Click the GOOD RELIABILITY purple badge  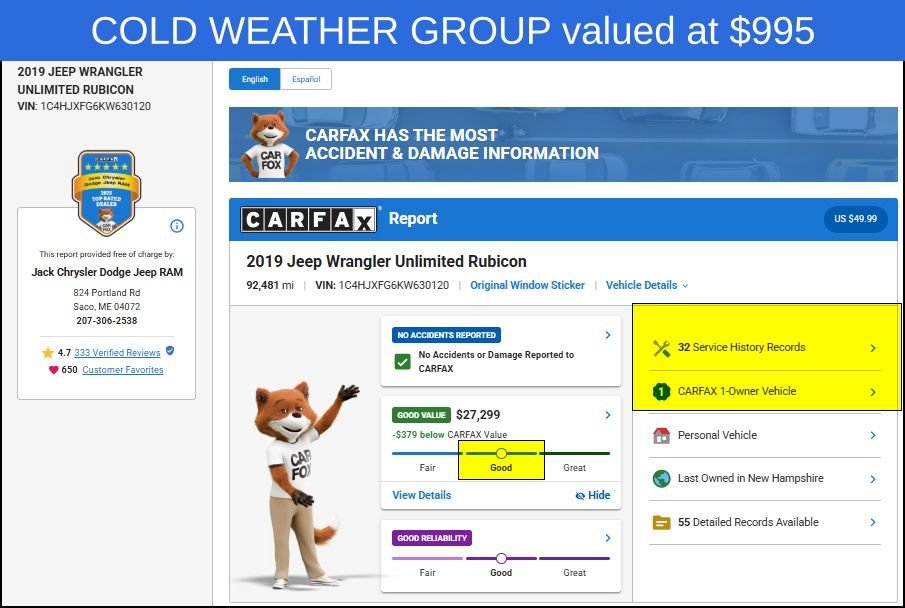point(432,538)
